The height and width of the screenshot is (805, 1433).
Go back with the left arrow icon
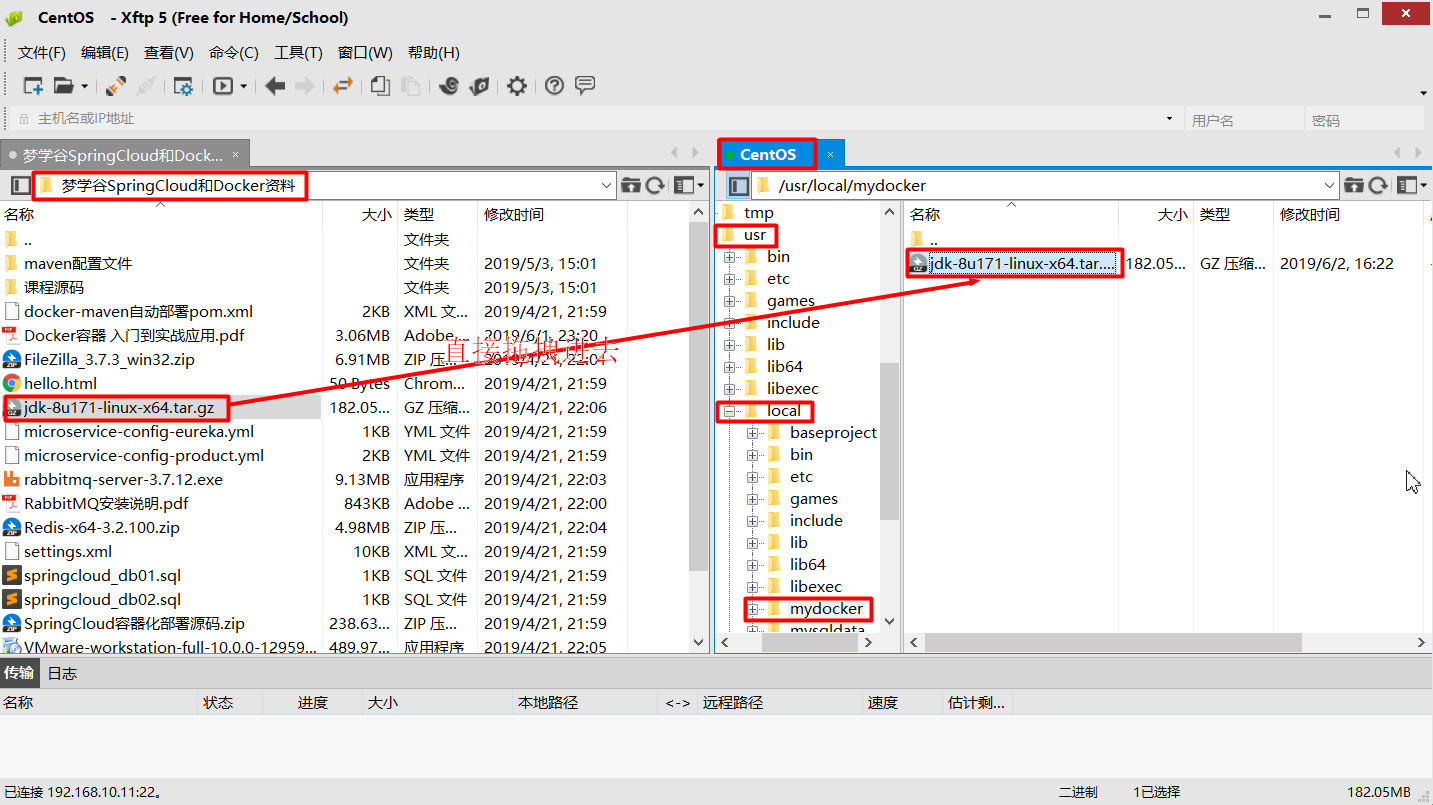275,86
